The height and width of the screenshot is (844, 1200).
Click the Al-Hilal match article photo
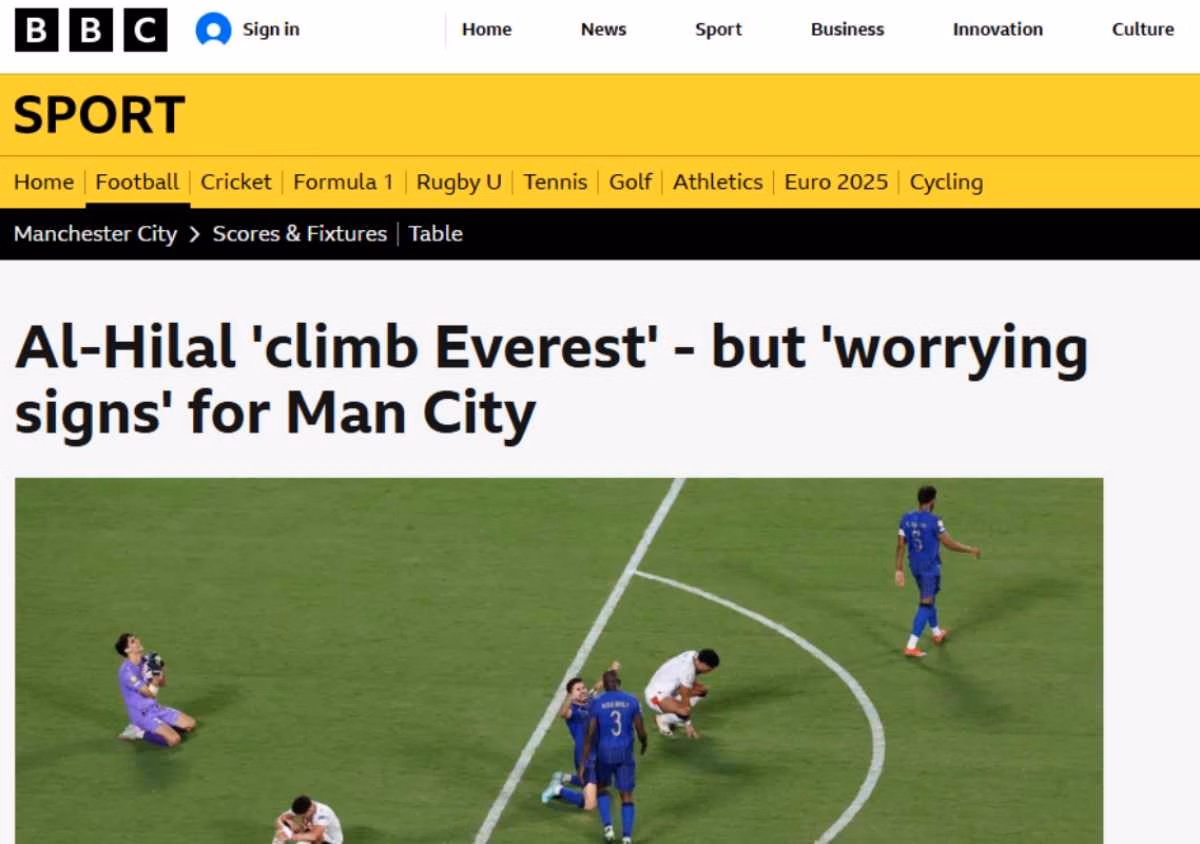(x=559, y=661)
